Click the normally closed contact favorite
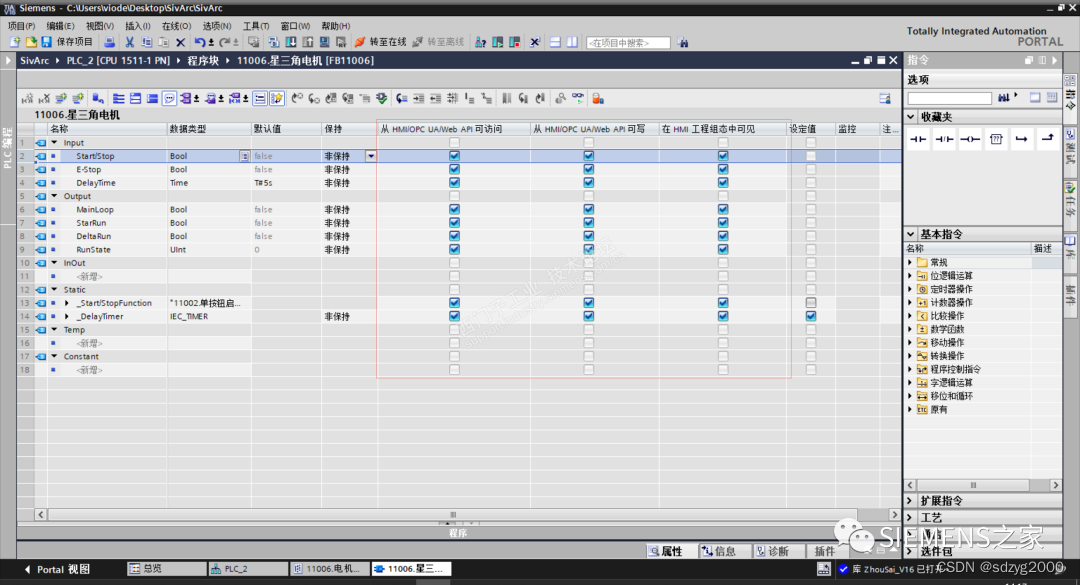Screen dimensions: 1080x585 coord(944,139)
